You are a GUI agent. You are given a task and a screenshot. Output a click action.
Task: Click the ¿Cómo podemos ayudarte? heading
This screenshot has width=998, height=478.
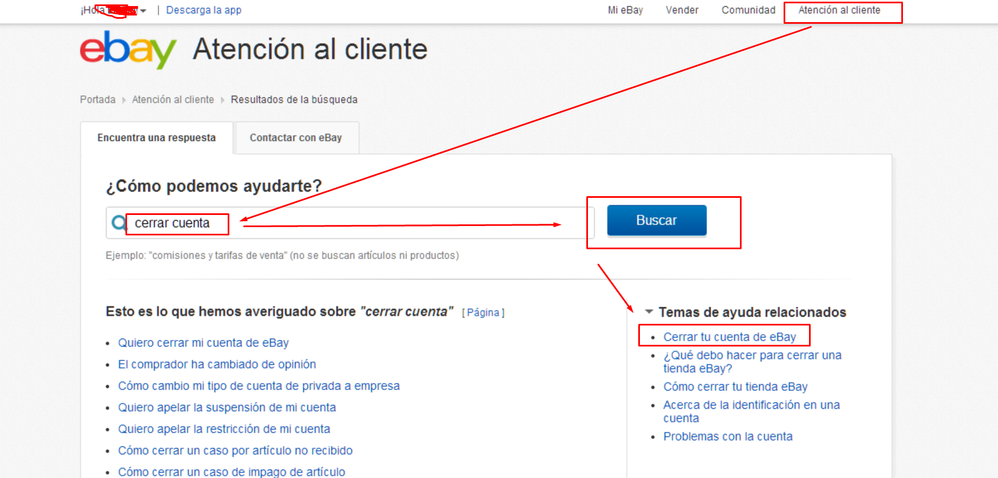coord(214,186)
